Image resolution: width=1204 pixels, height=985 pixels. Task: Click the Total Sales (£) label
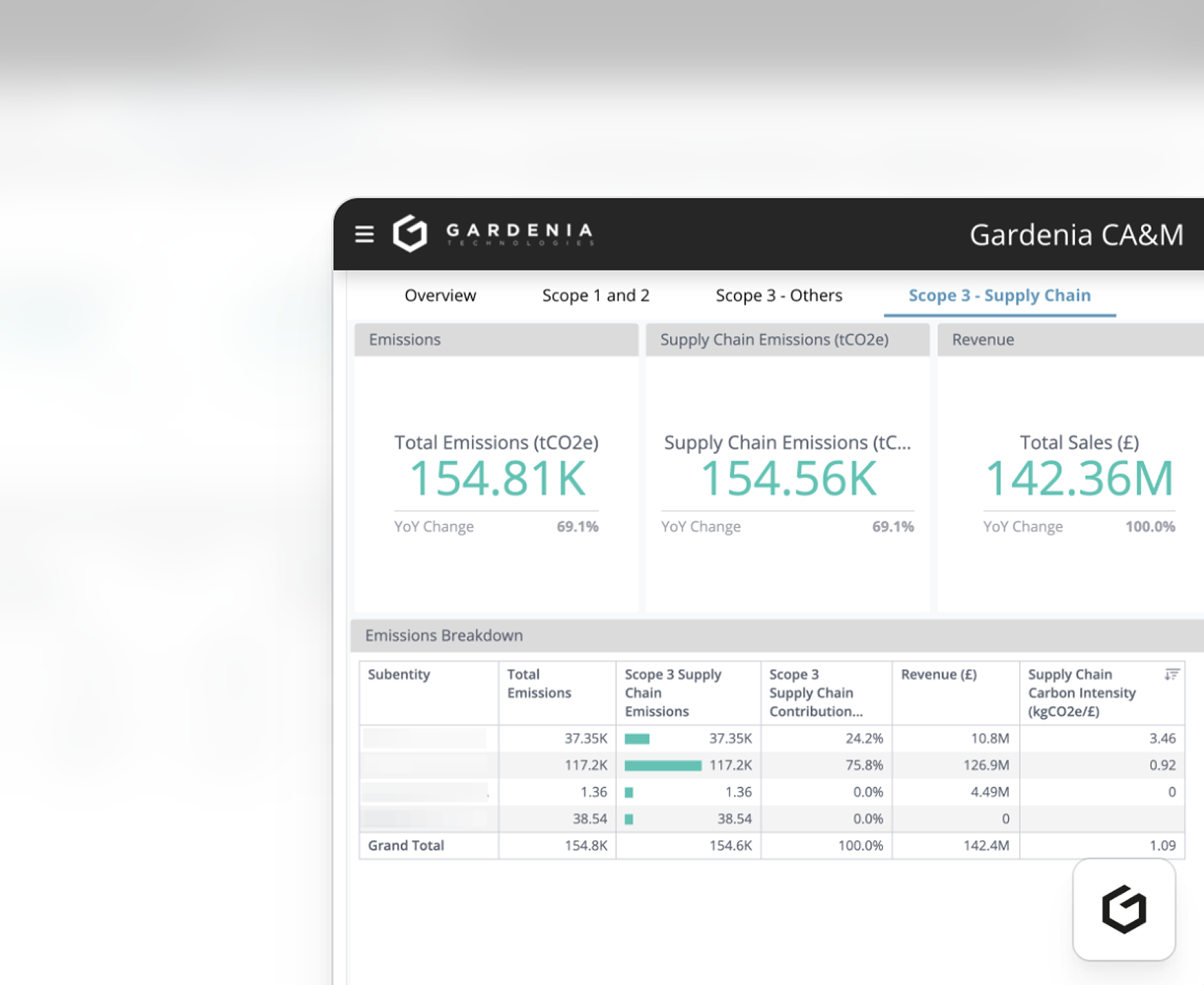pos(1079,443)
